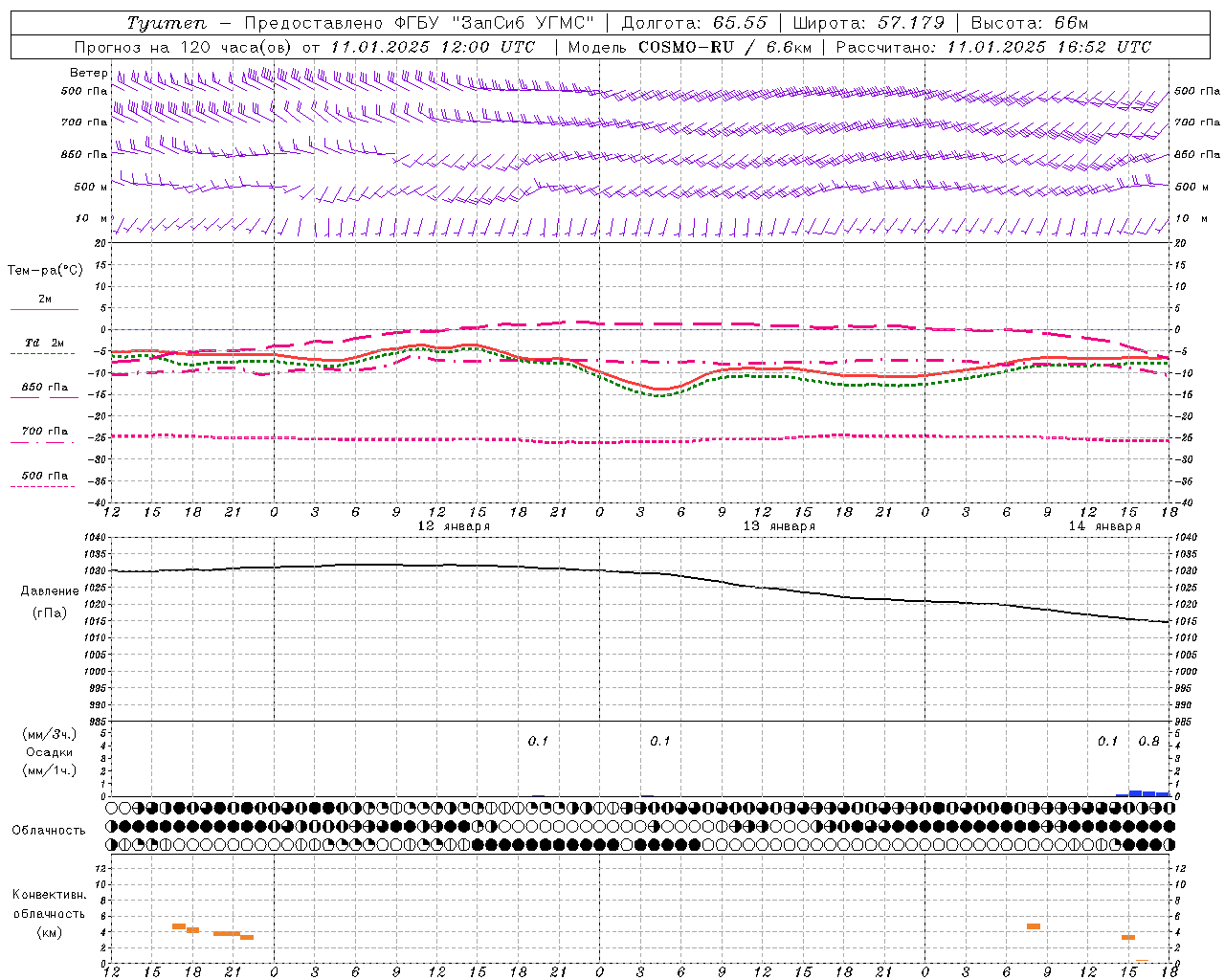Click the 0.1 precipitation value next to 0.8
Screen dimensions: 1225x980
[x=1107, y=741]
